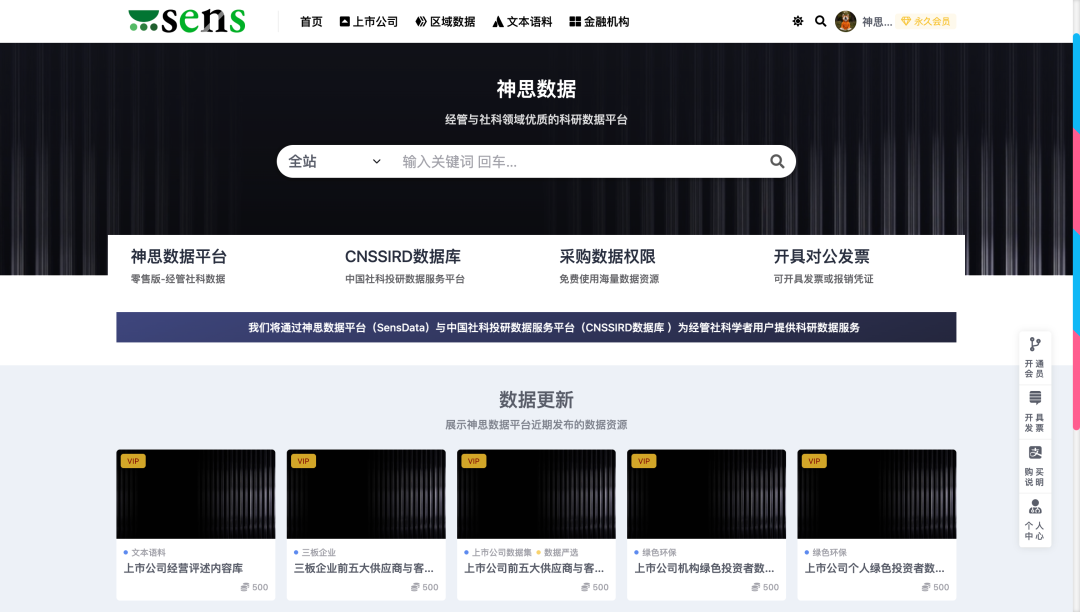
Task: Click the 500 coin price on 经营评述内容库 card
Action: coord(254,587)
